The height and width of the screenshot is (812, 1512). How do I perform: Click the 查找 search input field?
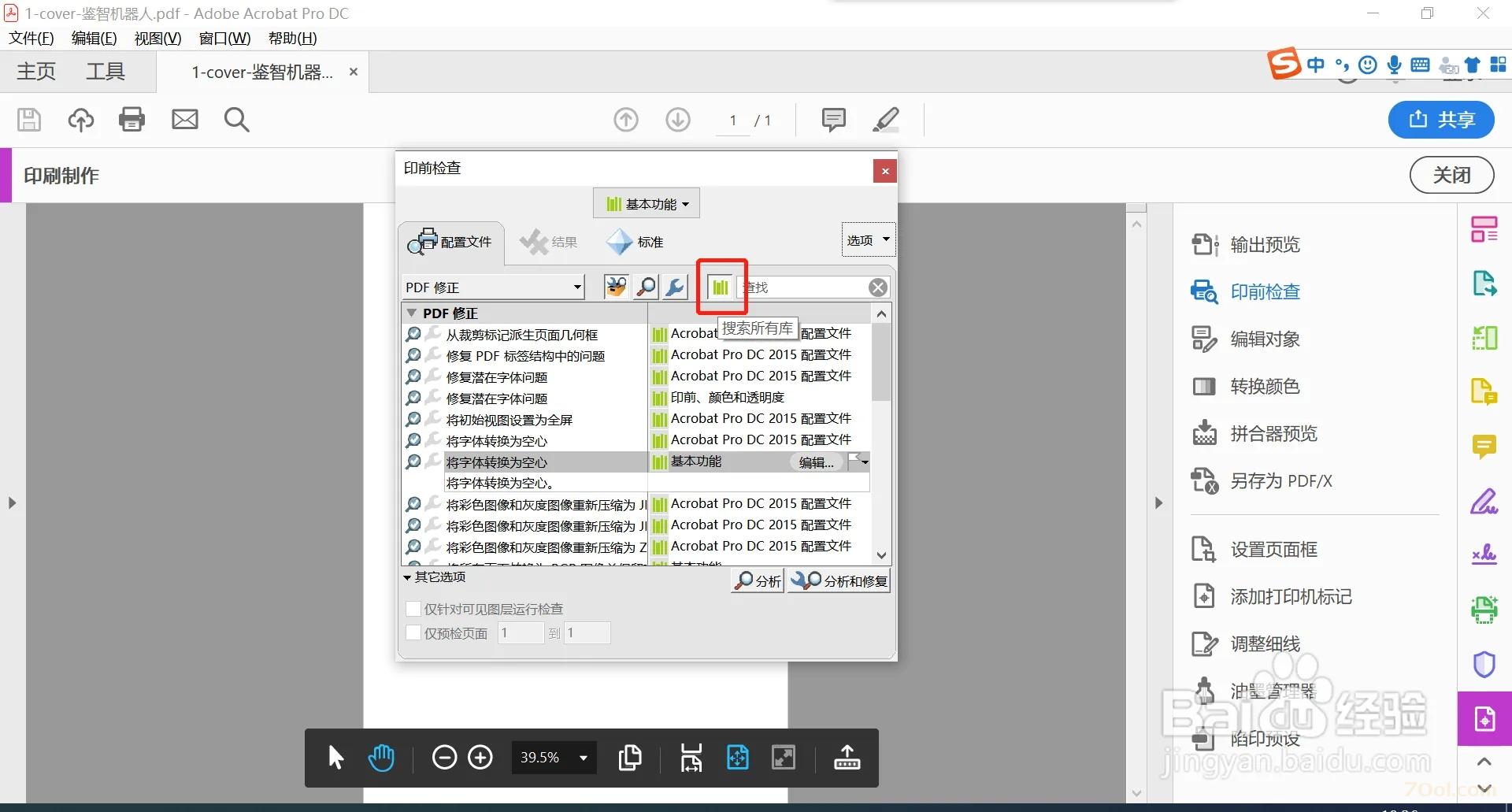coord(804,287)
